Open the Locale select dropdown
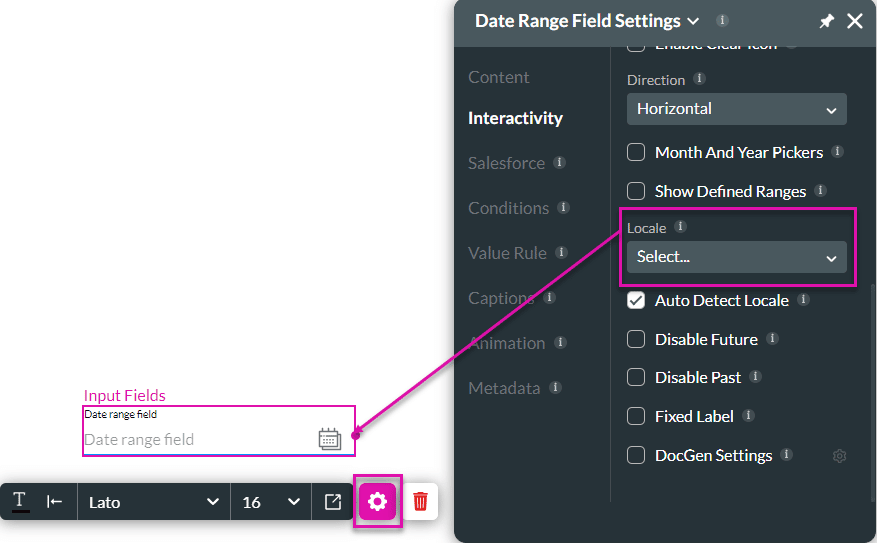 (736, 257)
